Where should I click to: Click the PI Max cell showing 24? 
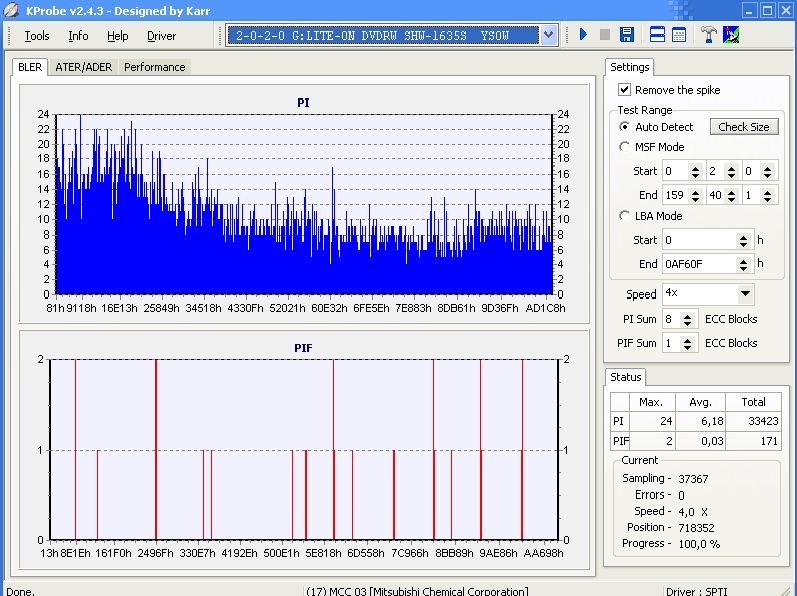[x=652, y=421]
